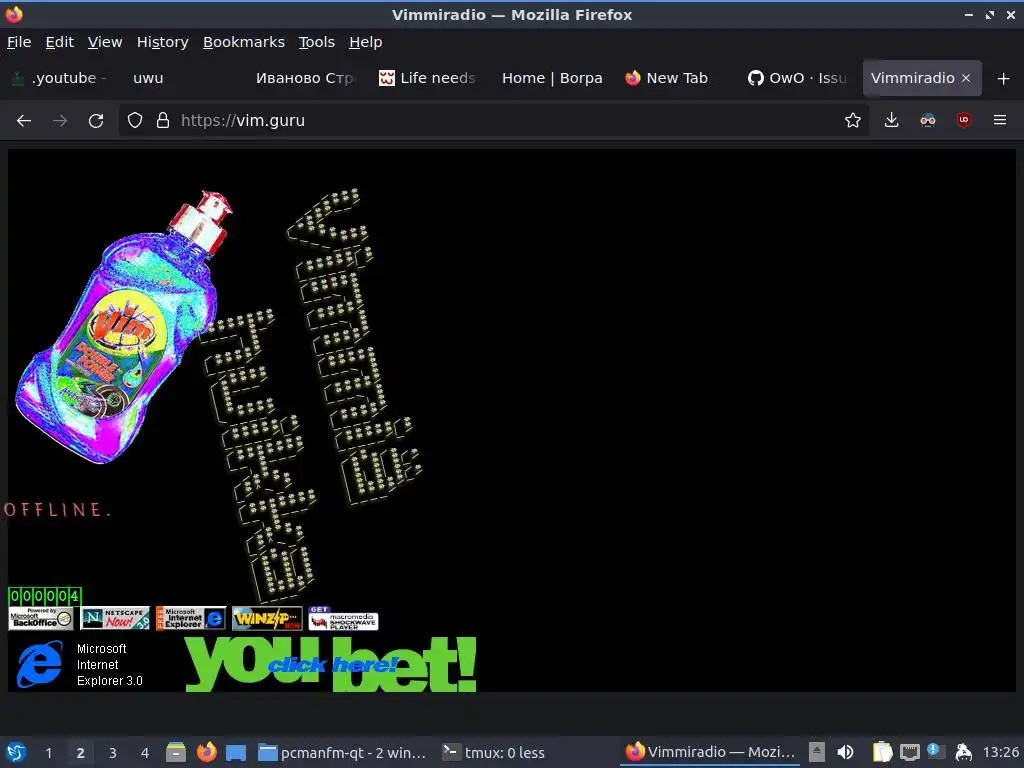Open the Downloads panel
This screenshot has width=1024, height=768.
(x=891, y=120)
